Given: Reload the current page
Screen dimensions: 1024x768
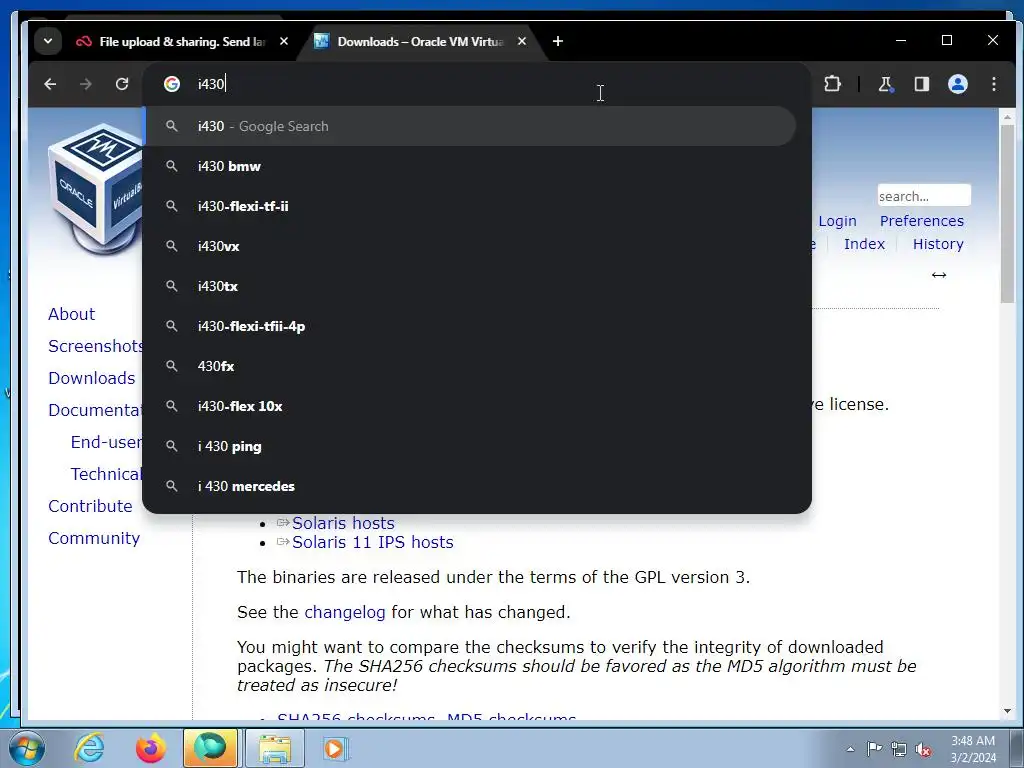Looking at the screenshot, I should [122, 84].
